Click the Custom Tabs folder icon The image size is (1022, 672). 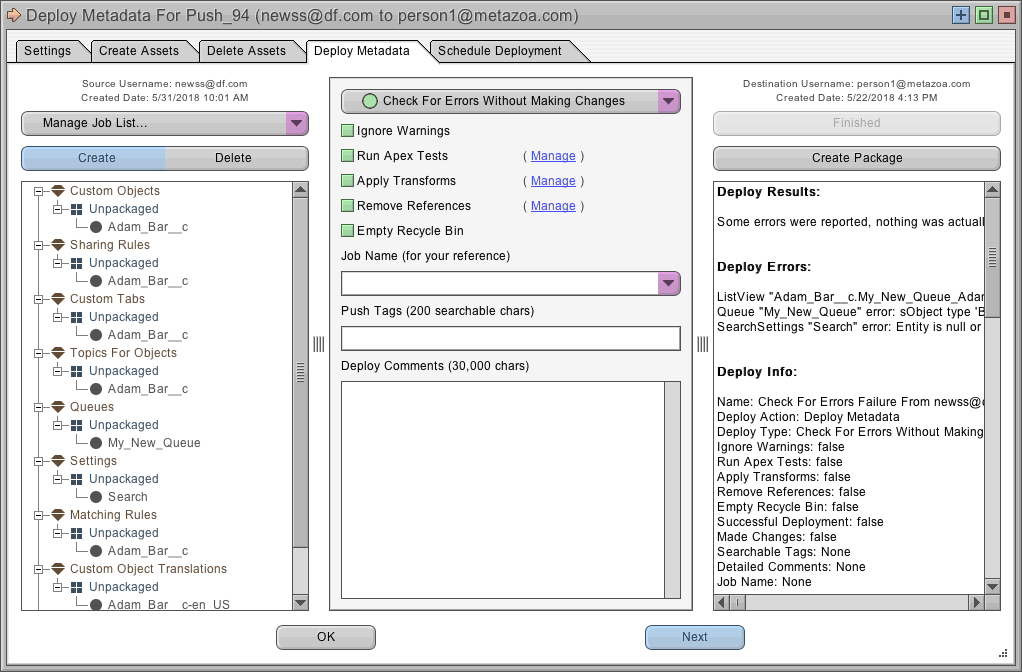[58, 299]
